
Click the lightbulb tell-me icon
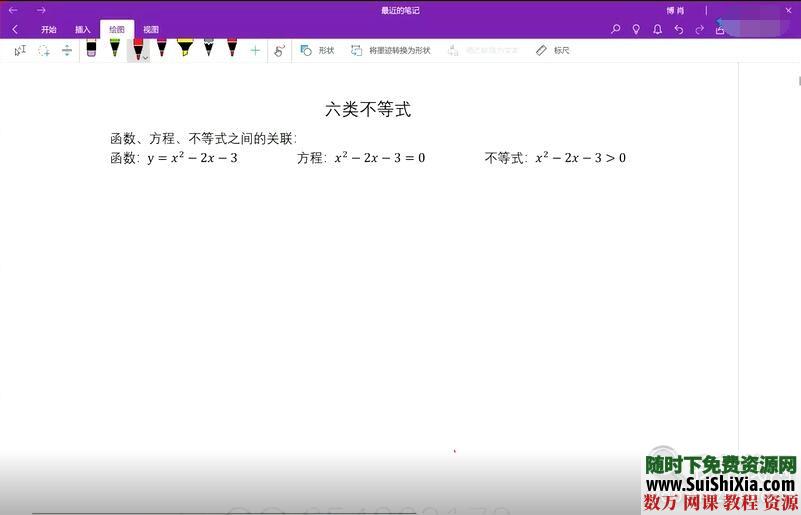636,30
